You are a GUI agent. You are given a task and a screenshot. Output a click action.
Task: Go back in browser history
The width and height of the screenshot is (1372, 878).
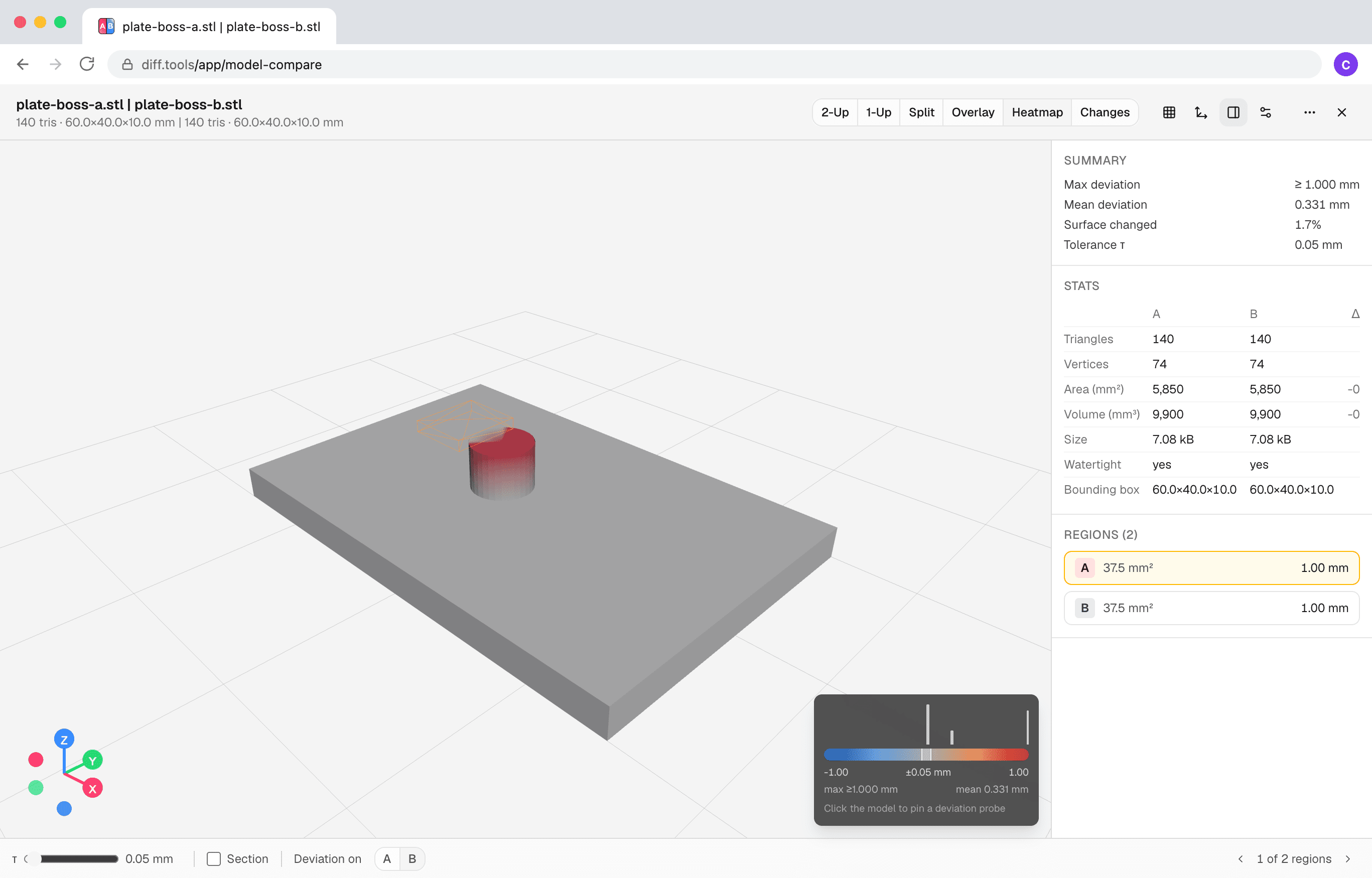pyautogui.click(x=23, y=64)
